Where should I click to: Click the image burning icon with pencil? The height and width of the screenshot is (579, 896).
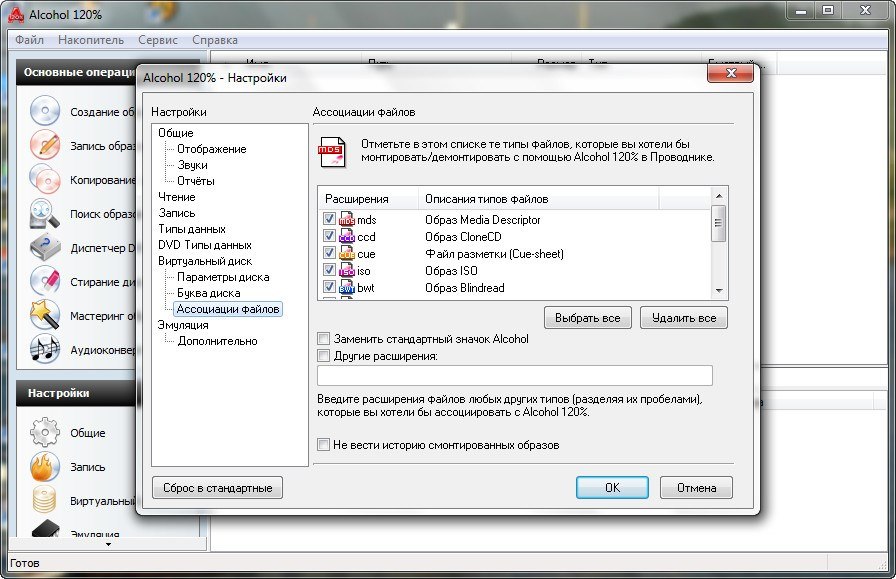click(x=45, y=146)
